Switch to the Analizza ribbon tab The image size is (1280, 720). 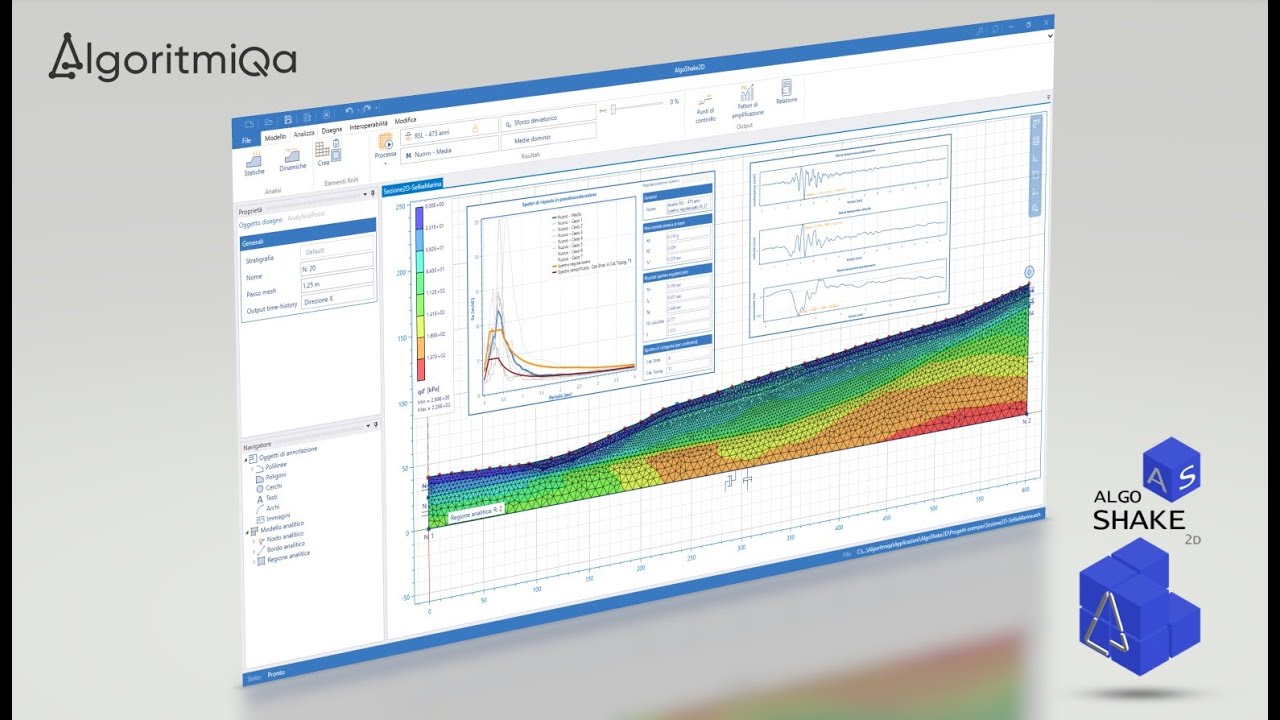(x=304, y=133)
